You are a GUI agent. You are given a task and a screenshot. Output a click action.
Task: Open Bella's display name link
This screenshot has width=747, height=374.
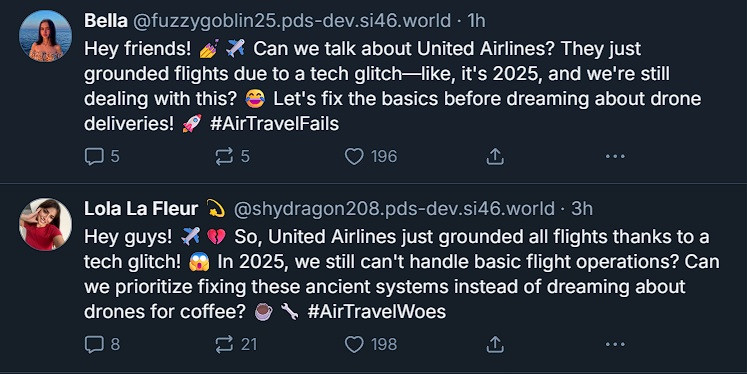(x=106, y=21)
